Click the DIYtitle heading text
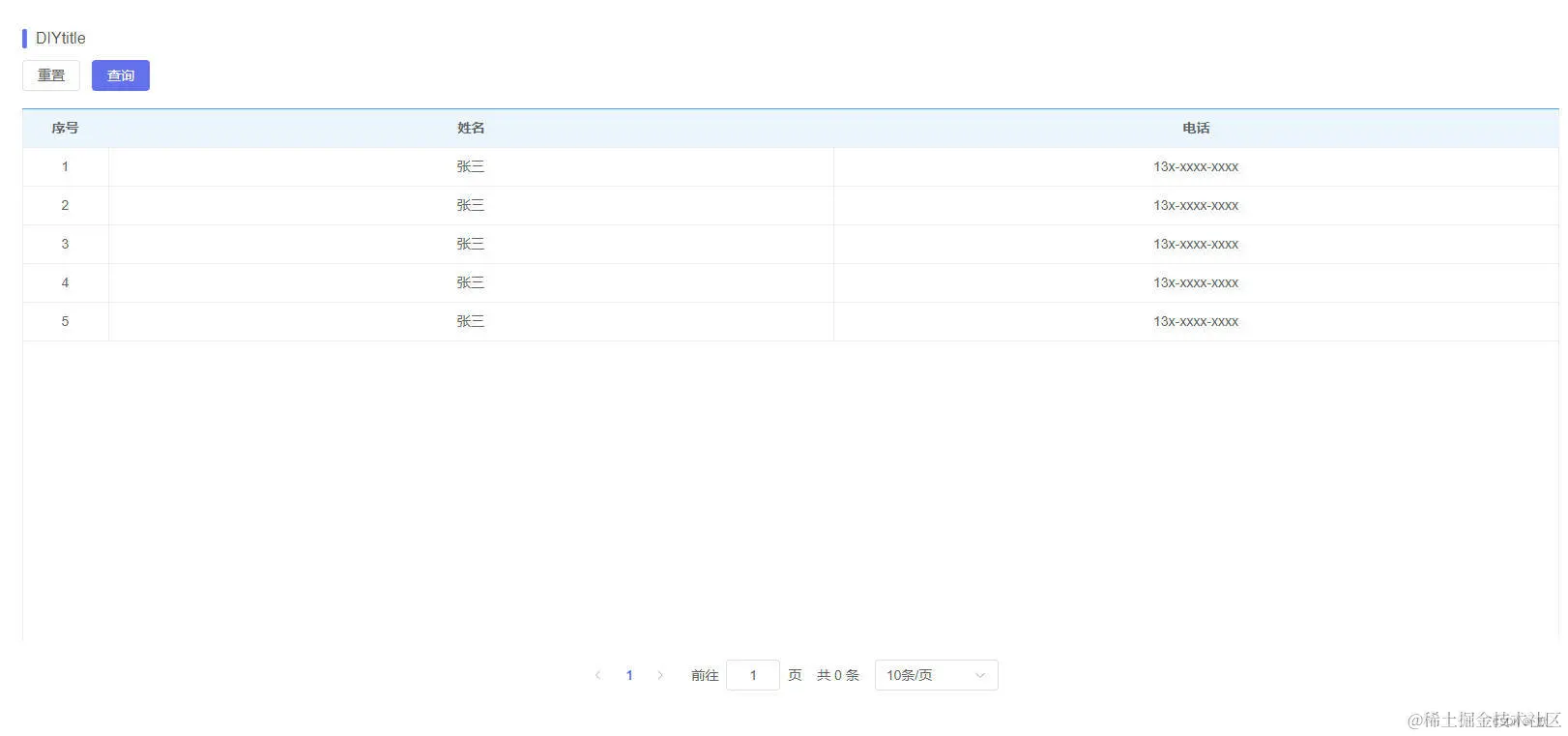 click(x=61, y=38)
